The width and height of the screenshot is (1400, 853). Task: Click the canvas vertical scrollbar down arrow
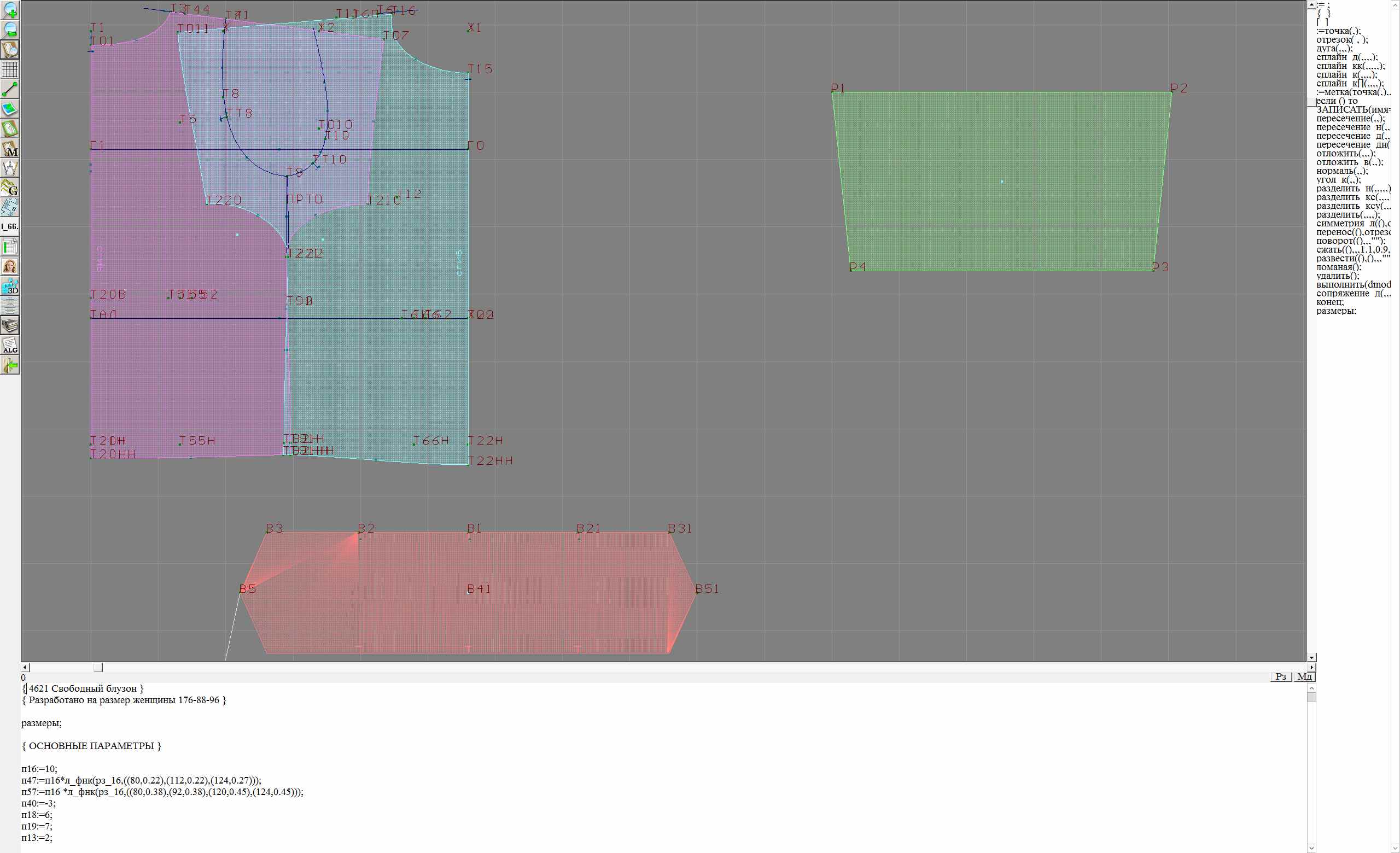[1311, 657]
